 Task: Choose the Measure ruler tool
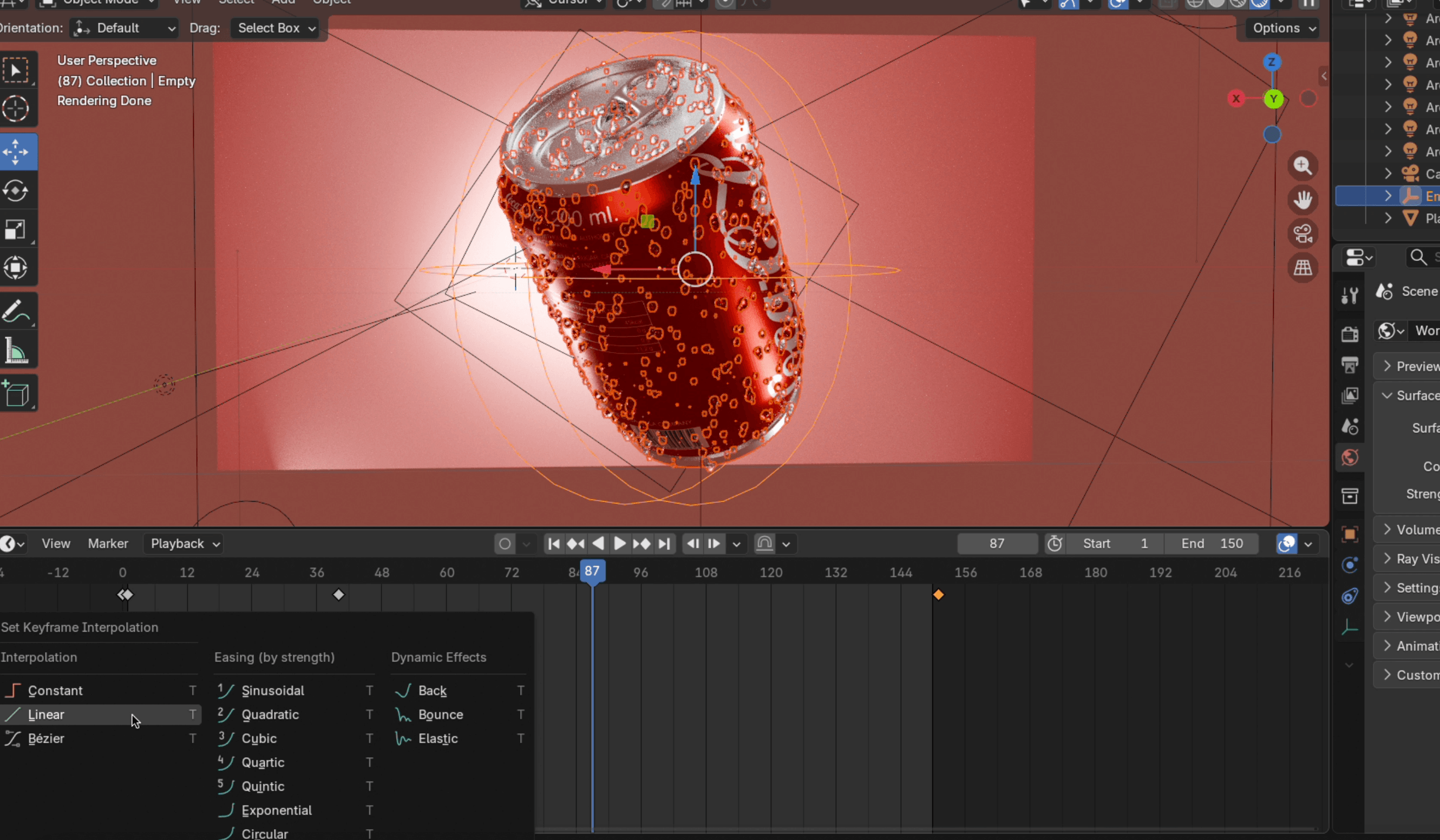point(16,350)
